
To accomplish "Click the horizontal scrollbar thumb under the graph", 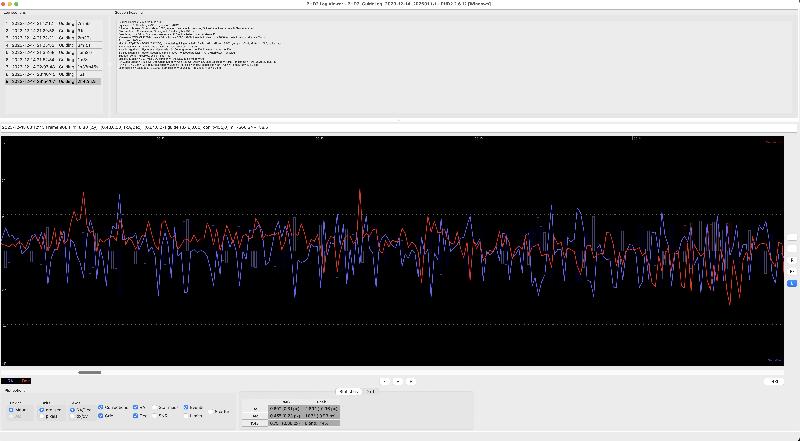I will click(x=89, y=372).
